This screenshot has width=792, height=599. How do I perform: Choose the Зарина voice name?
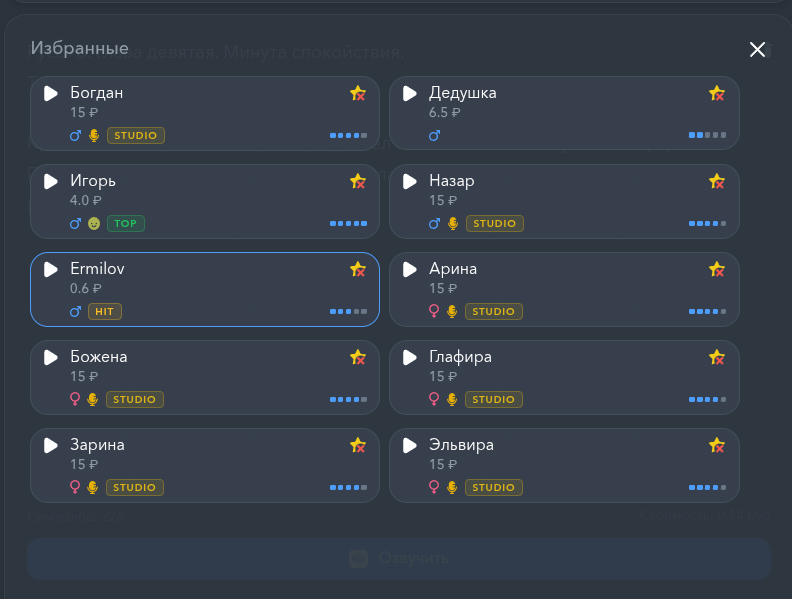(x=97, y=445)
